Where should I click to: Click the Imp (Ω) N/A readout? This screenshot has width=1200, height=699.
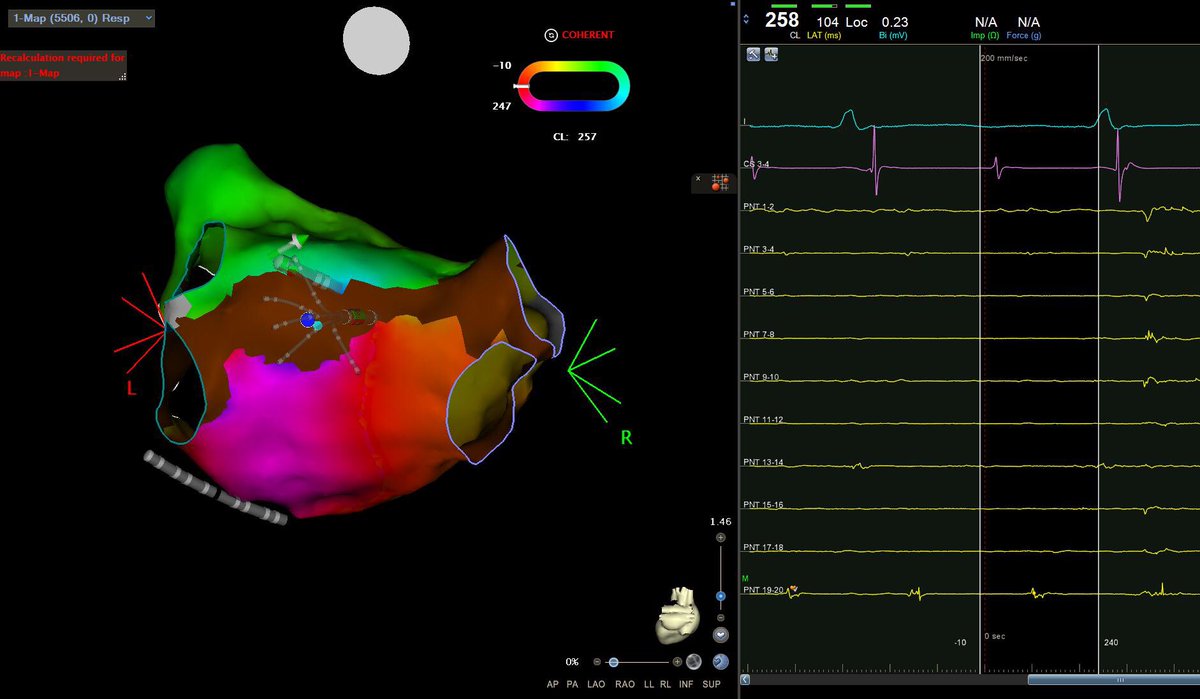pos(987,21)
